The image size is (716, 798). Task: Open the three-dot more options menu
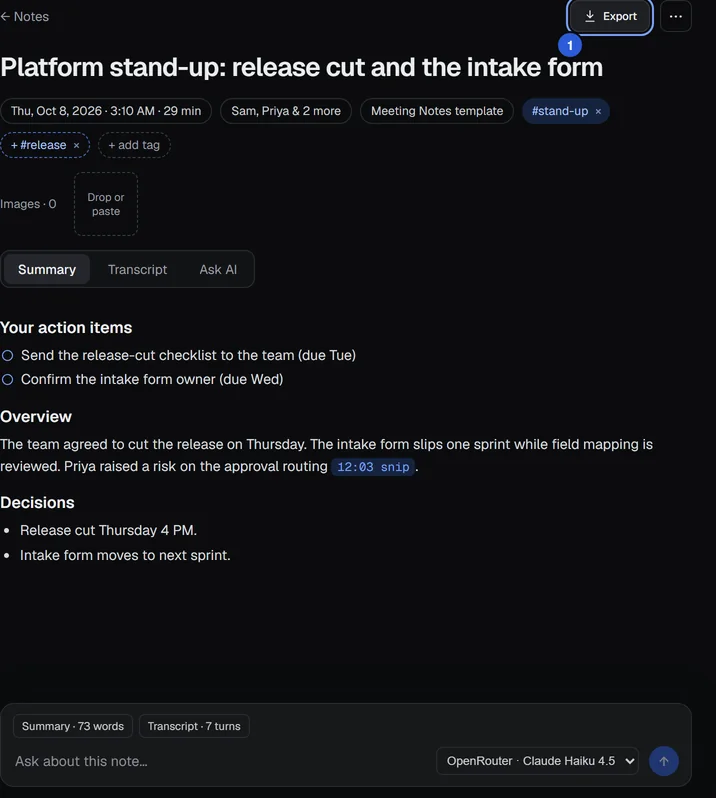coord(675,16)
